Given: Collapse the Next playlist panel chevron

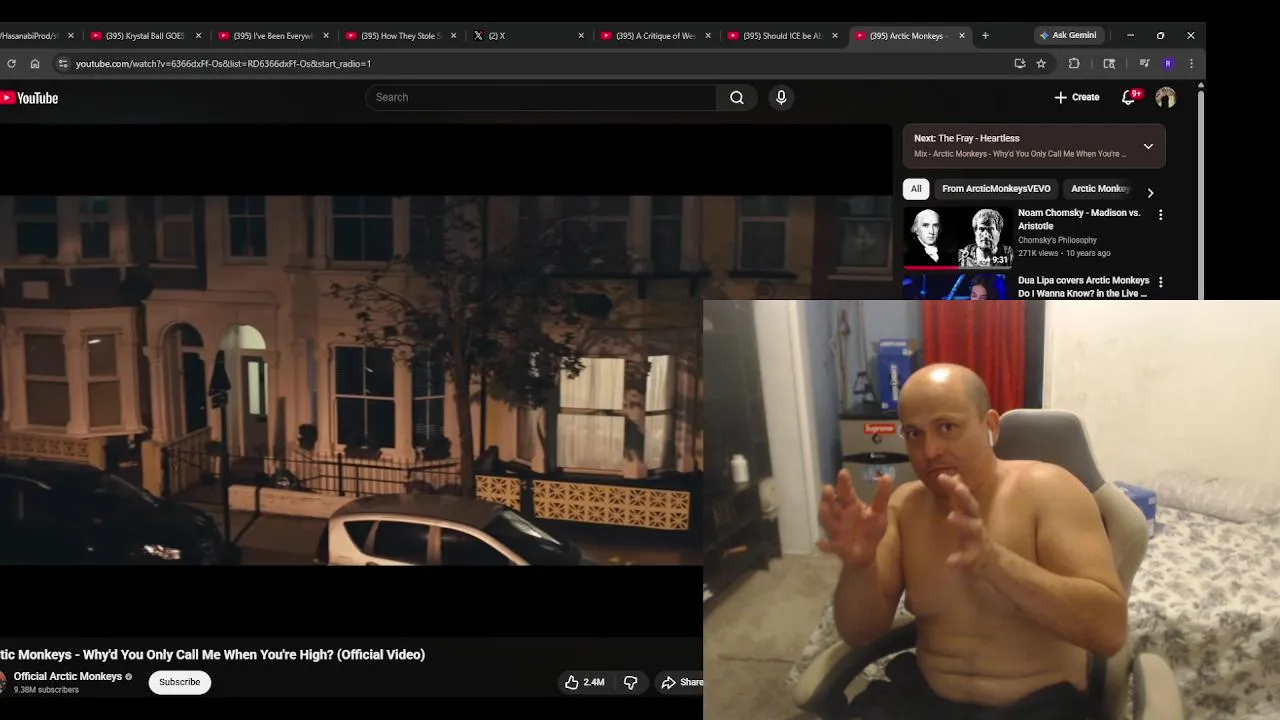Looking at the screenshot, I should tap(1148, 146).
